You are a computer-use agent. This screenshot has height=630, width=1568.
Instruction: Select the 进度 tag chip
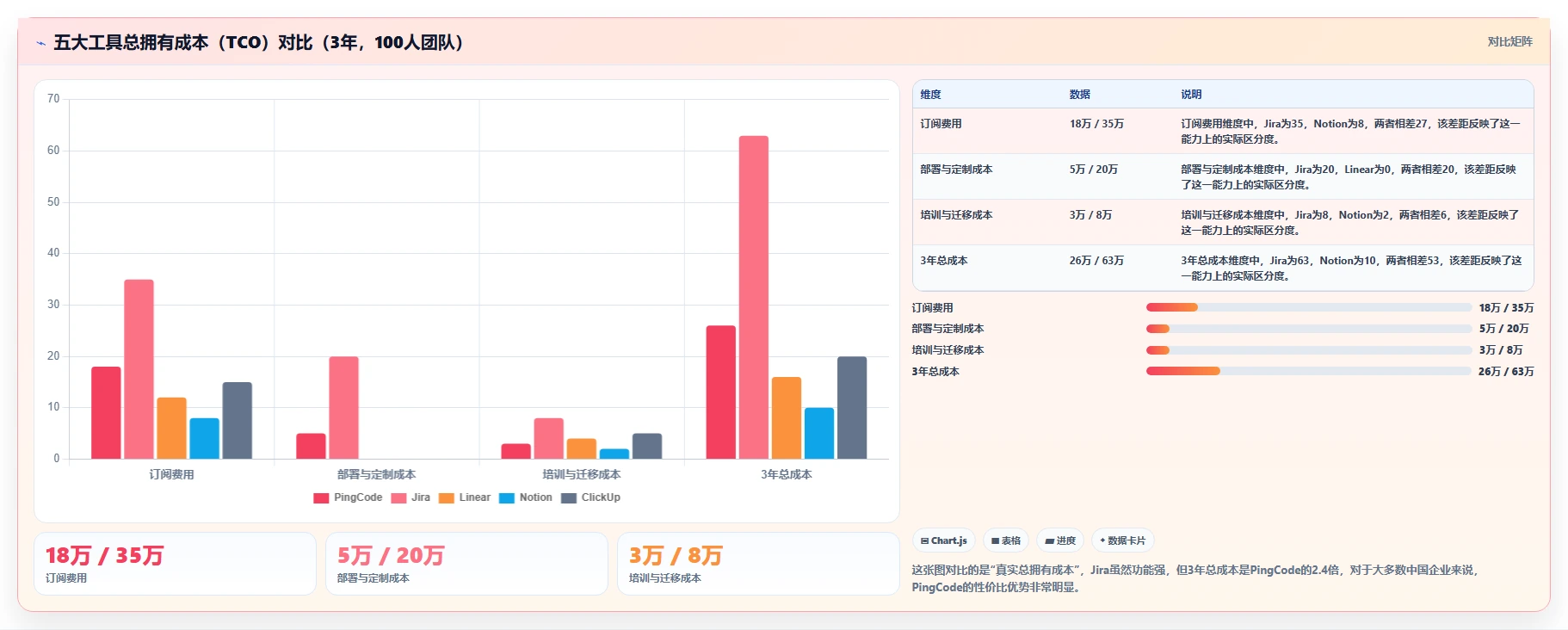point(1059,540)
